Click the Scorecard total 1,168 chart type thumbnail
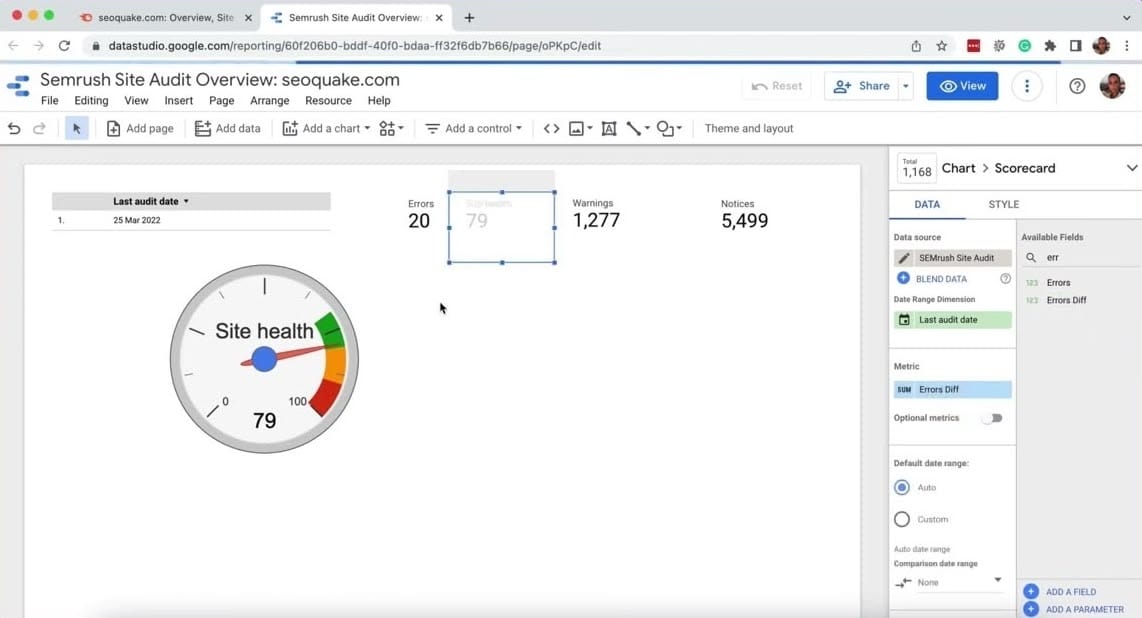1142x618 pixels. pyautogui.click(x=916, y=168)
